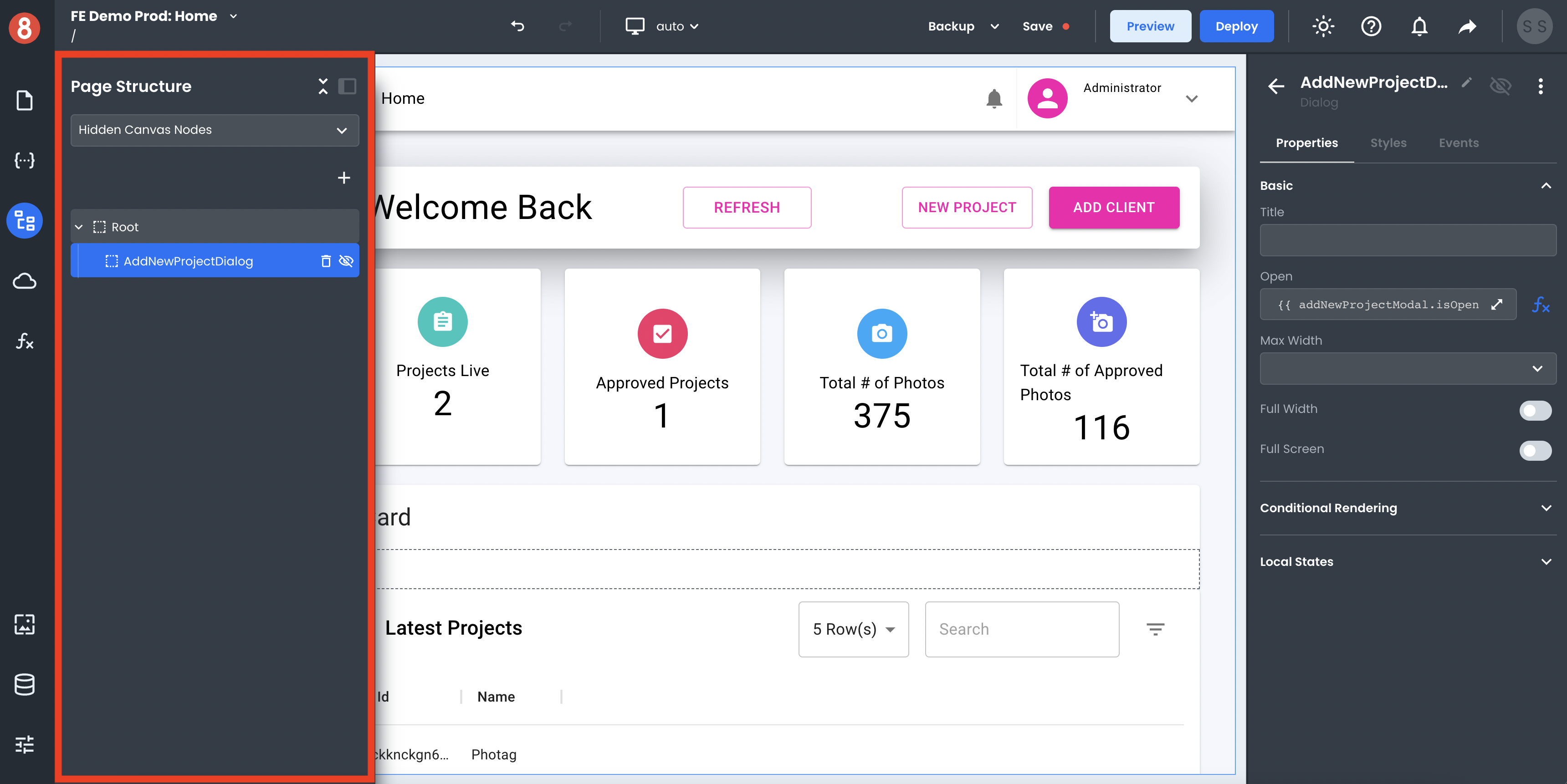Image resolution: width=1567 pixels, height=784 pixels.
Task: Open the Pages icon in the left sidebar
Action: (24, 100)
